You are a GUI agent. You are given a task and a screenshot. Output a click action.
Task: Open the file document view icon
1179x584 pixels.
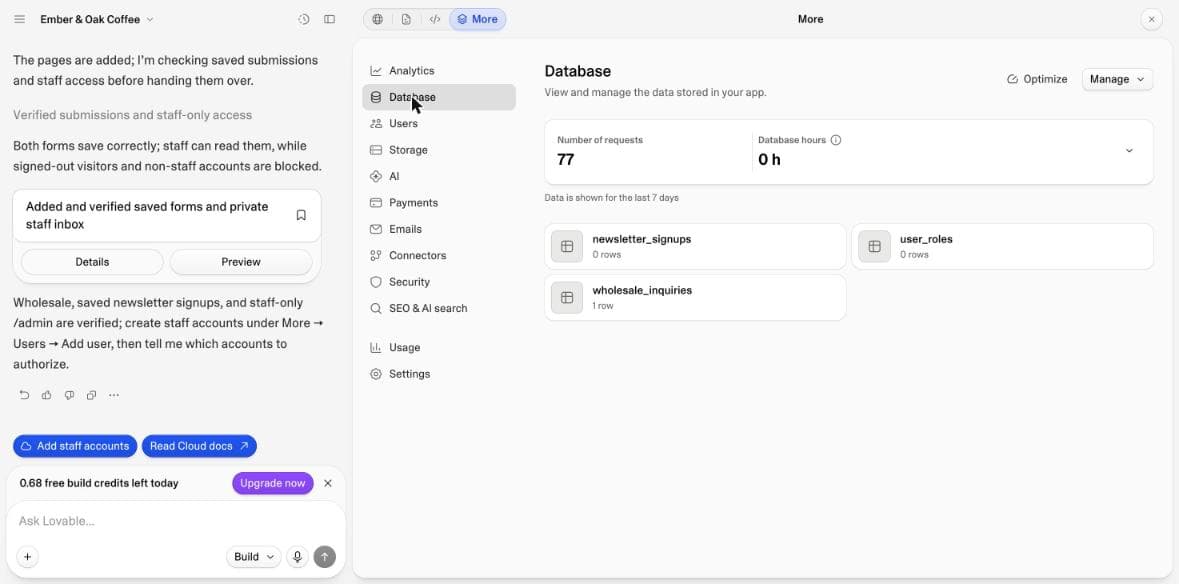406,20
